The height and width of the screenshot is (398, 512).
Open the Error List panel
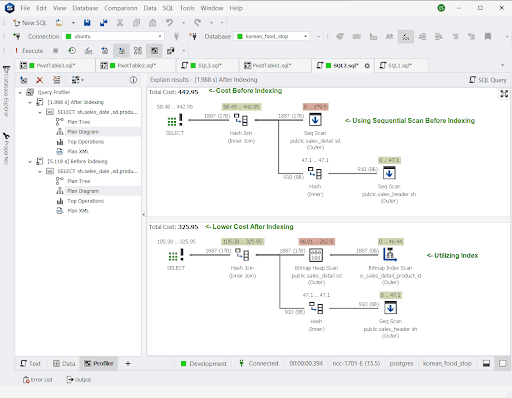click(x=38, y=380)
